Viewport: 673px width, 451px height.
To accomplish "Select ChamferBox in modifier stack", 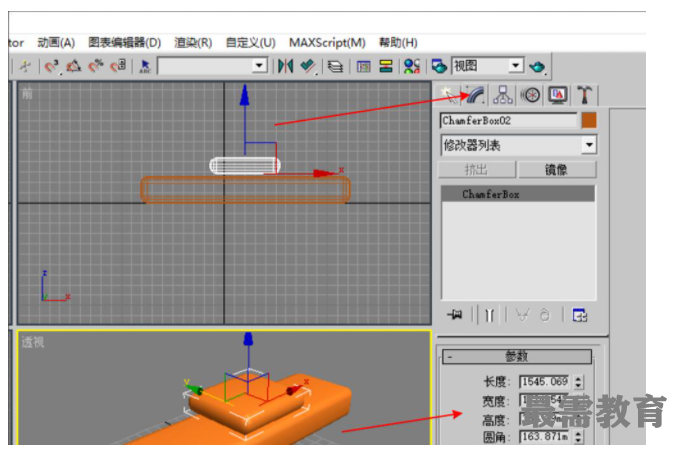I will click(518, 194).
